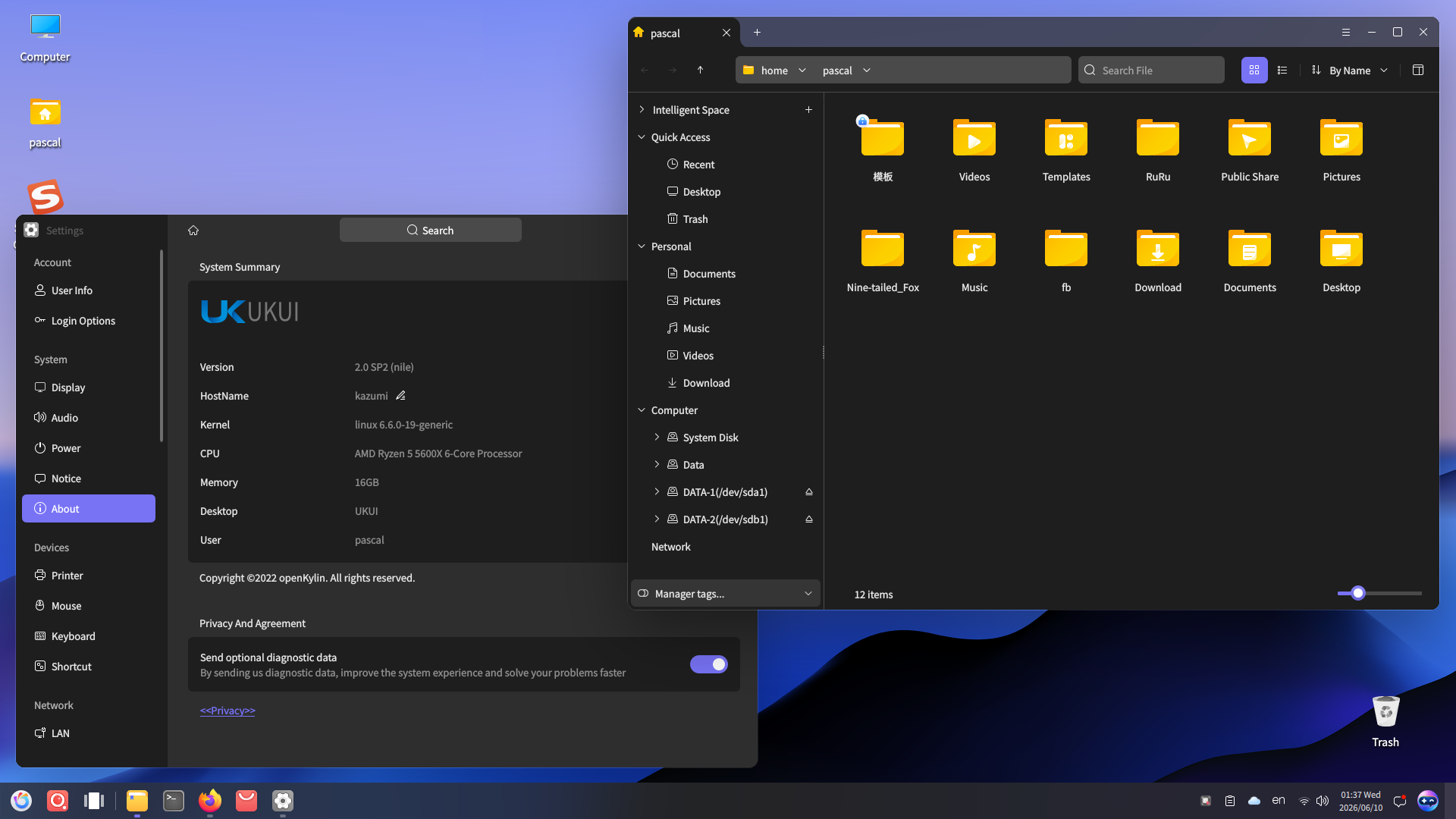
Task: Select User Info in Settings sidebar
Action: coord(89,290)
